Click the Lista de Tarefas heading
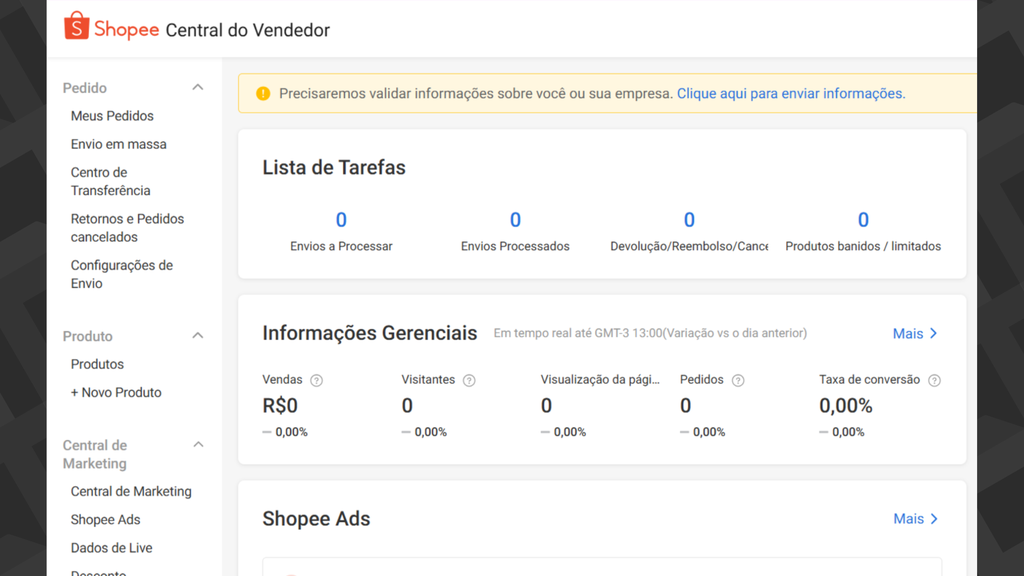Viewport: 1024px width, 576px height. [x=334, y=167]
